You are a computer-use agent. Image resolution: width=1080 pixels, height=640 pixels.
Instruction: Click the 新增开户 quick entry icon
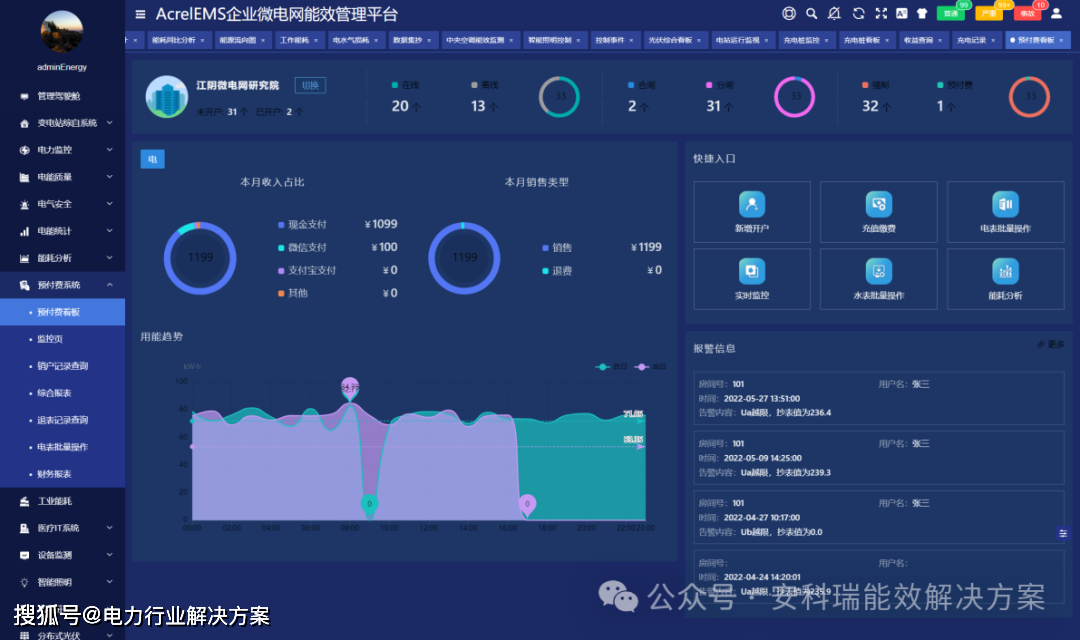click(x=751, y=204)
